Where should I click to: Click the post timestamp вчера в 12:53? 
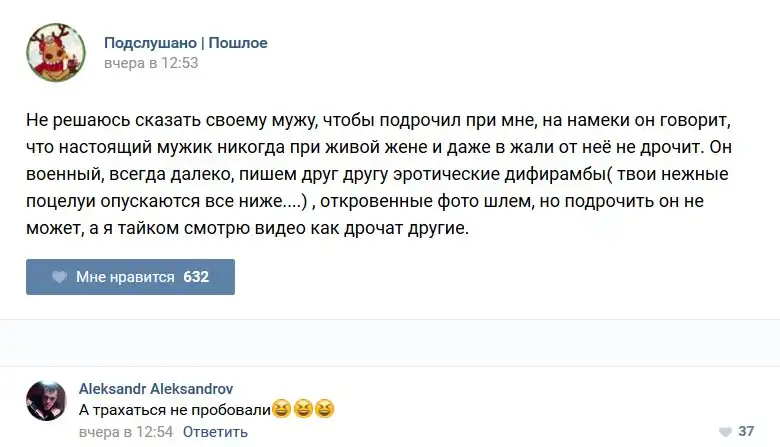(151, 63)
